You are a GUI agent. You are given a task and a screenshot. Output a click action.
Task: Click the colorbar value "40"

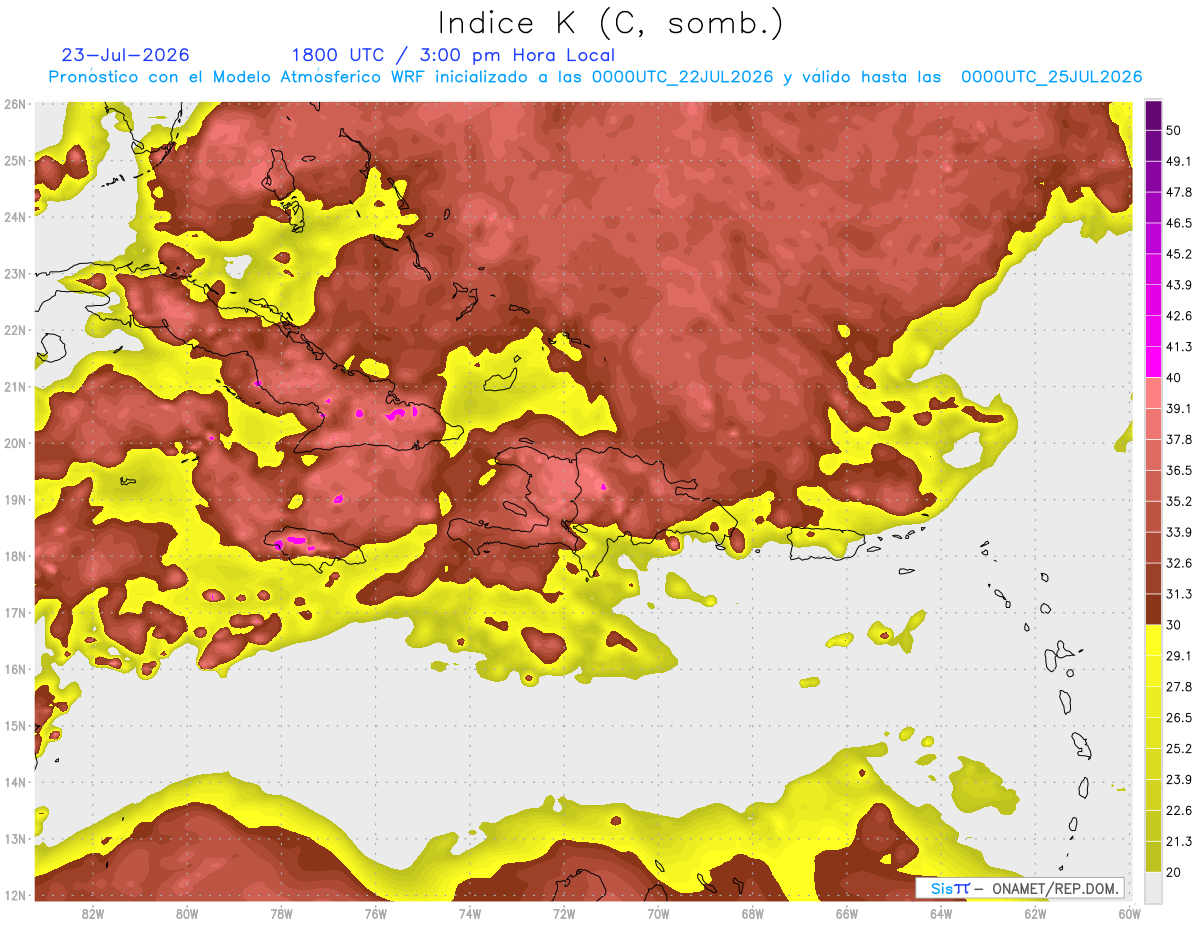[x=1174, y=378]
